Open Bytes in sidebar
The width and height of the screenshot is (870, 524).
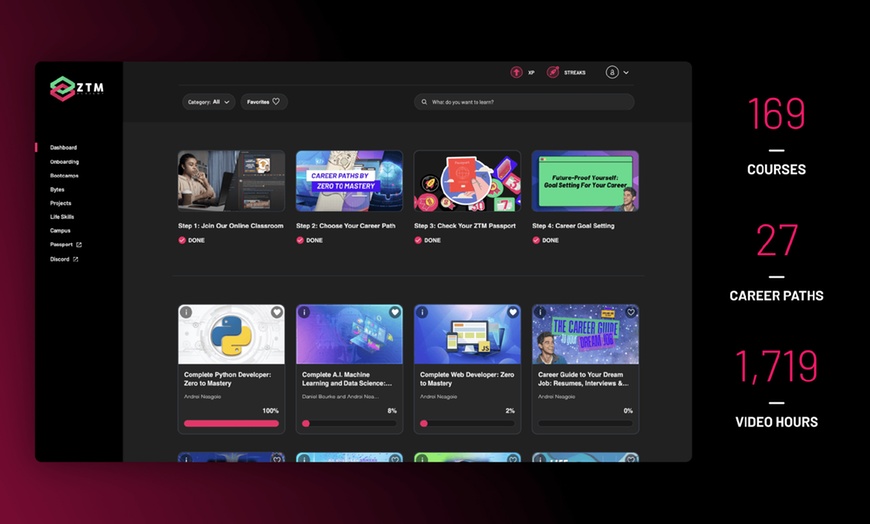pos(57,190)
